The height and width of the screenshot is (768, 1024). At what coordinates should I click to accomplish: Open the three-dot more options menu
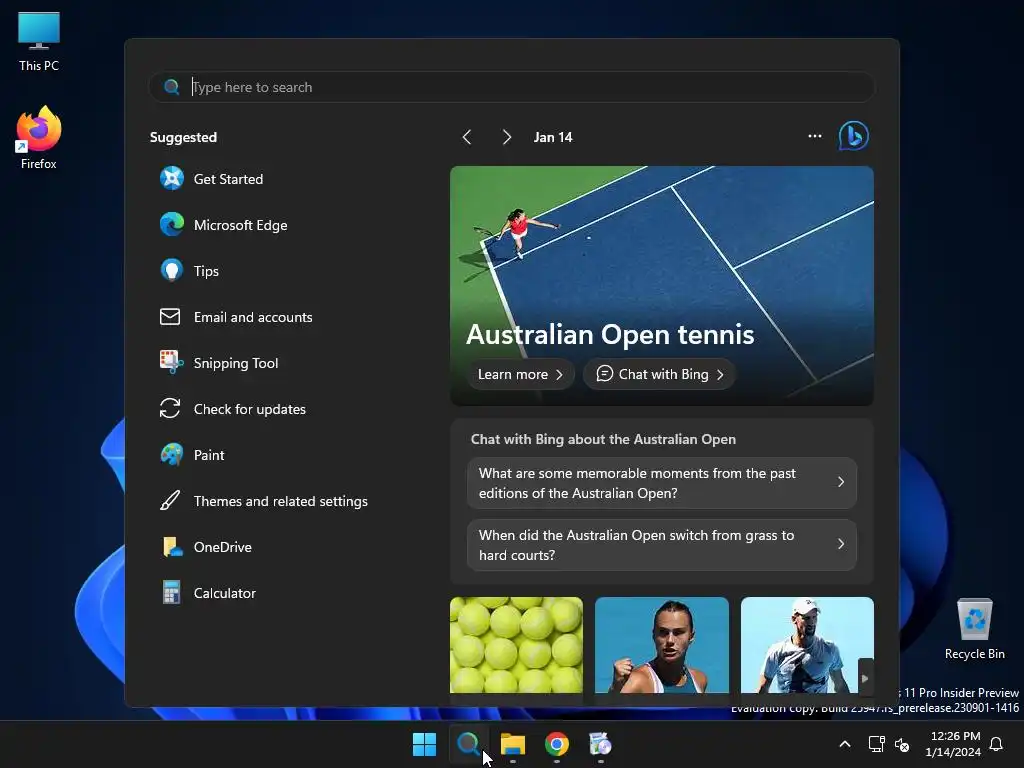(x=814, y=136)
